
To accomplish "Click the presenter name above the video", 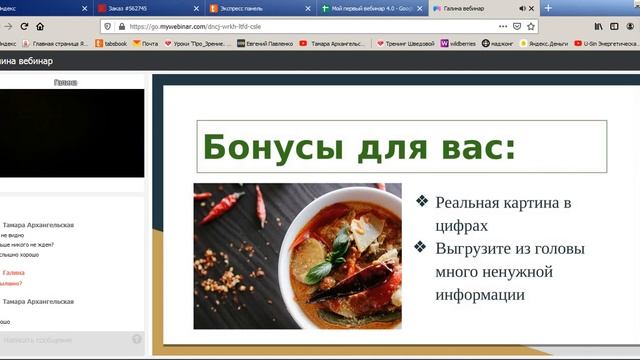I will [65, 82].
